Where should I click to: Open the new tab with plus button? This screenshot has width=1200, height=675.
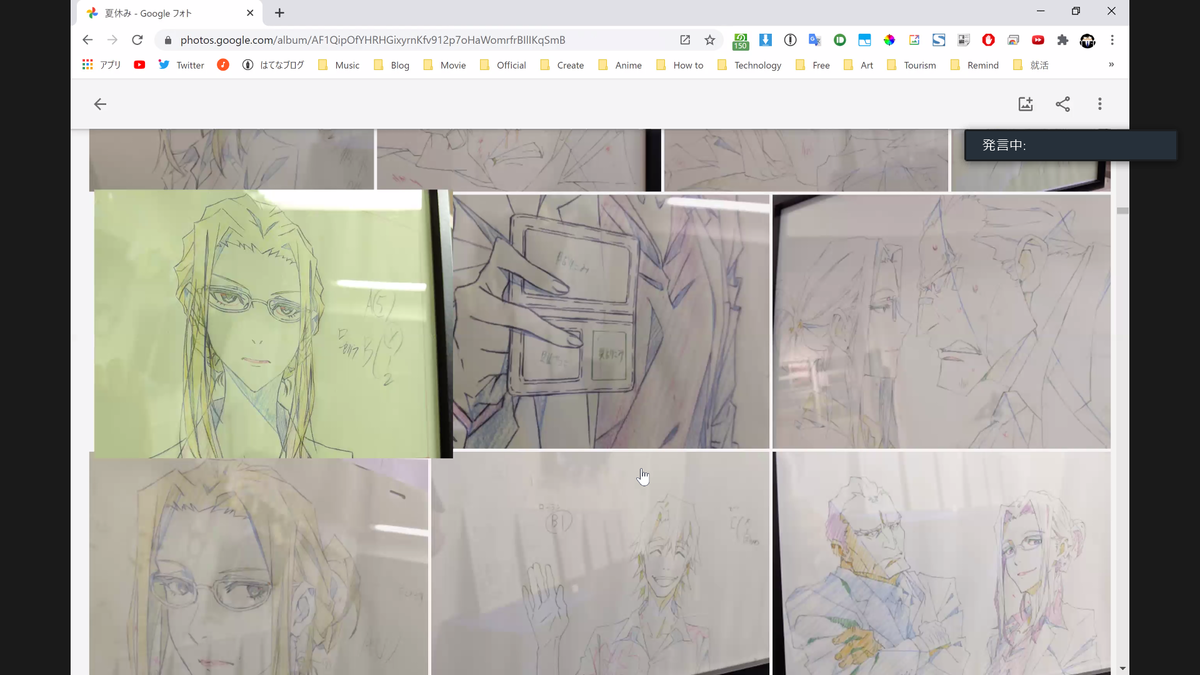click(279, 13)
